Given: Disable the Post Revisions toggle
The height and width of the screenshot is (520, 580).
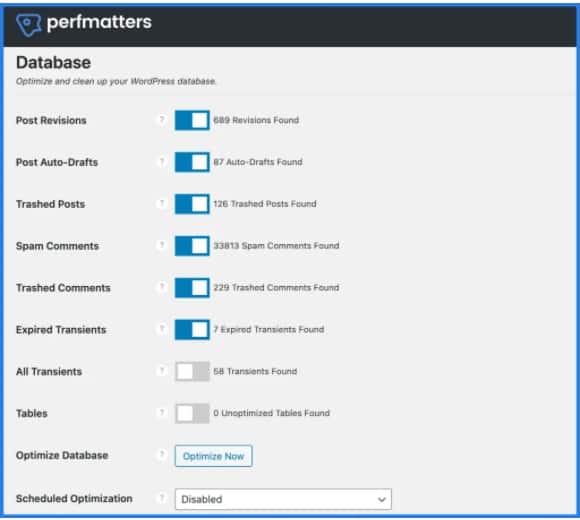Looking at the screenshot, I should [192, 120].
